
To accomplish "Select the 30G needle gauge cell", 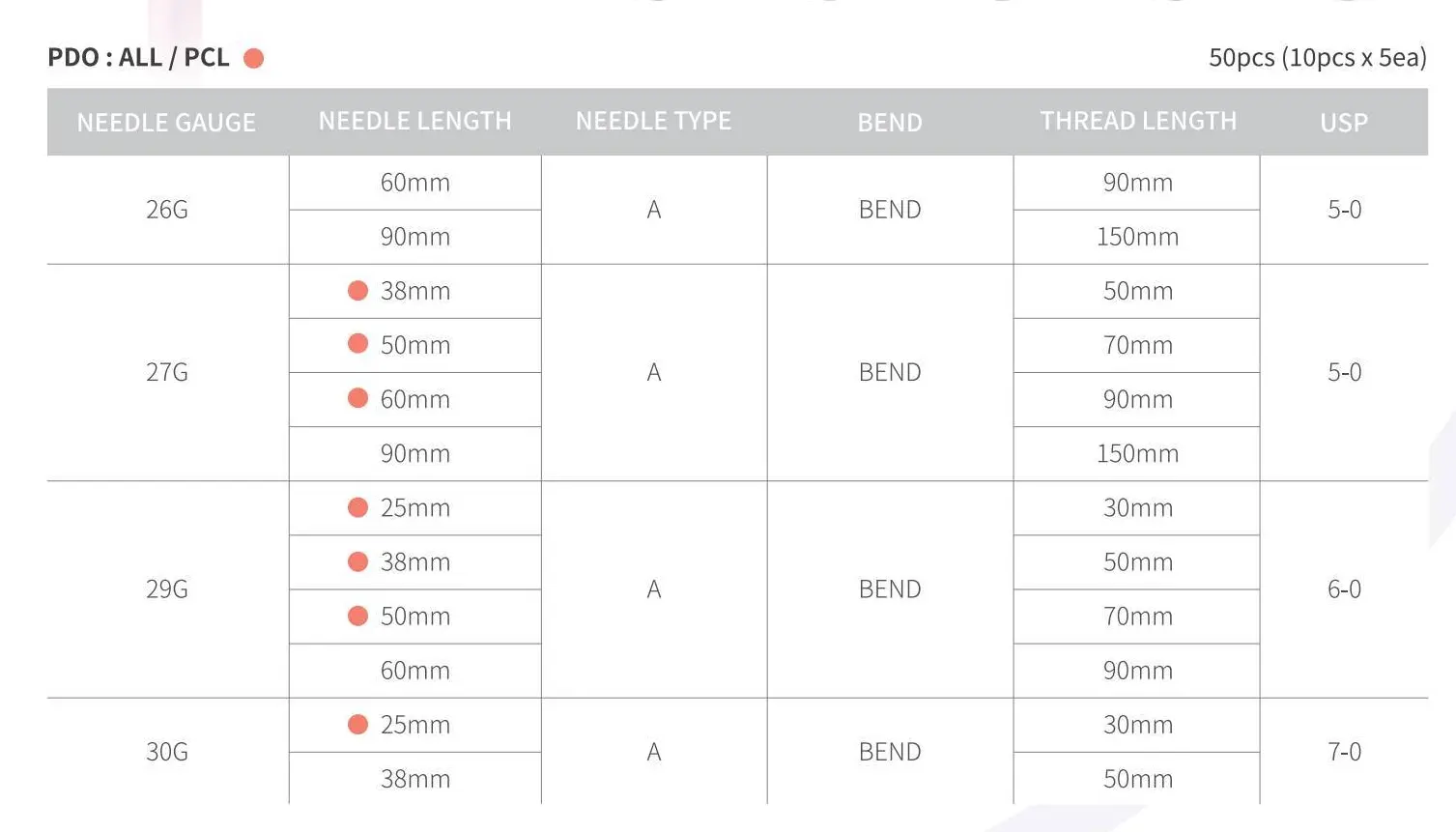I will (x=167, y=752).
